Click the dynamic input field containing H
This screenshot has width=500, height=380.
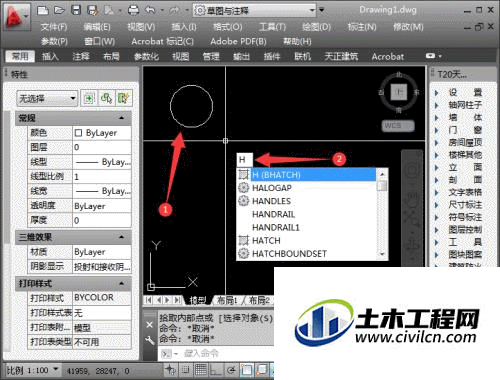[245, 160]
